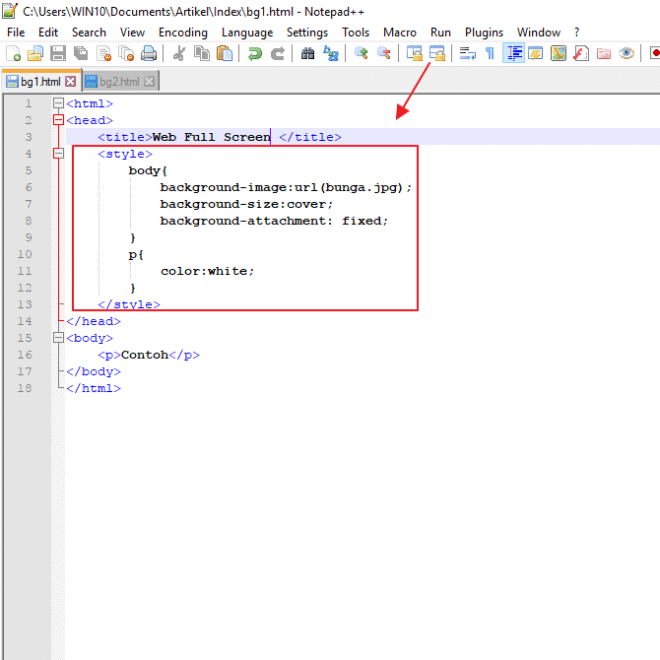Collapse the html tag fold on line 1
The image size is (660, 660).
(x=58, y=103)
